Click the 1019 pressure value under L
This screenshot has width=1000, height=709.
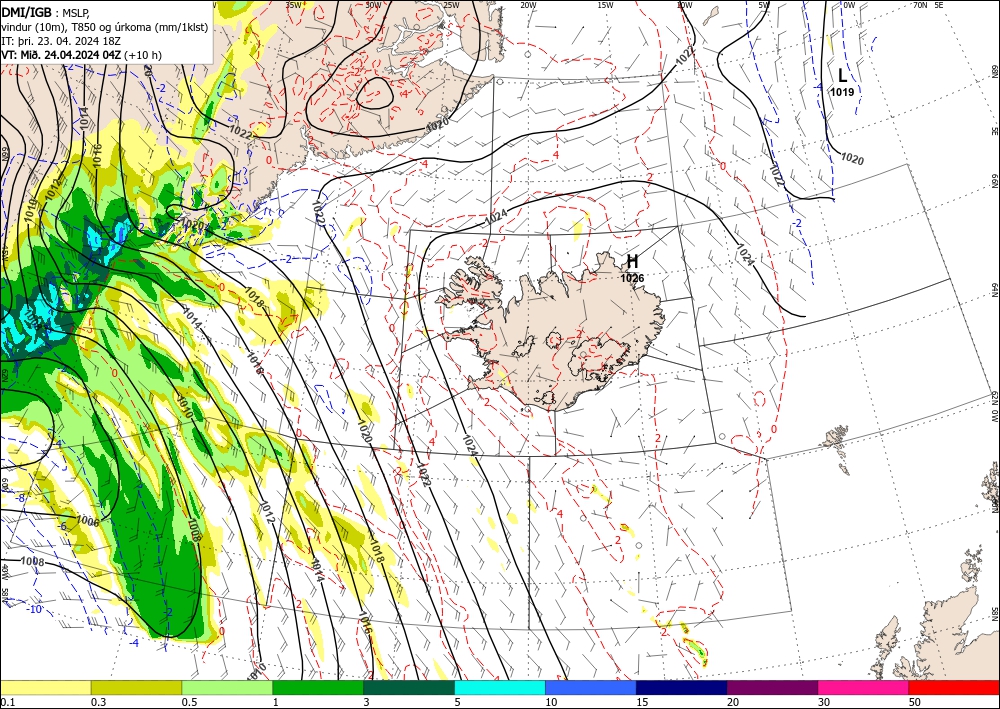tap(842, 92)
